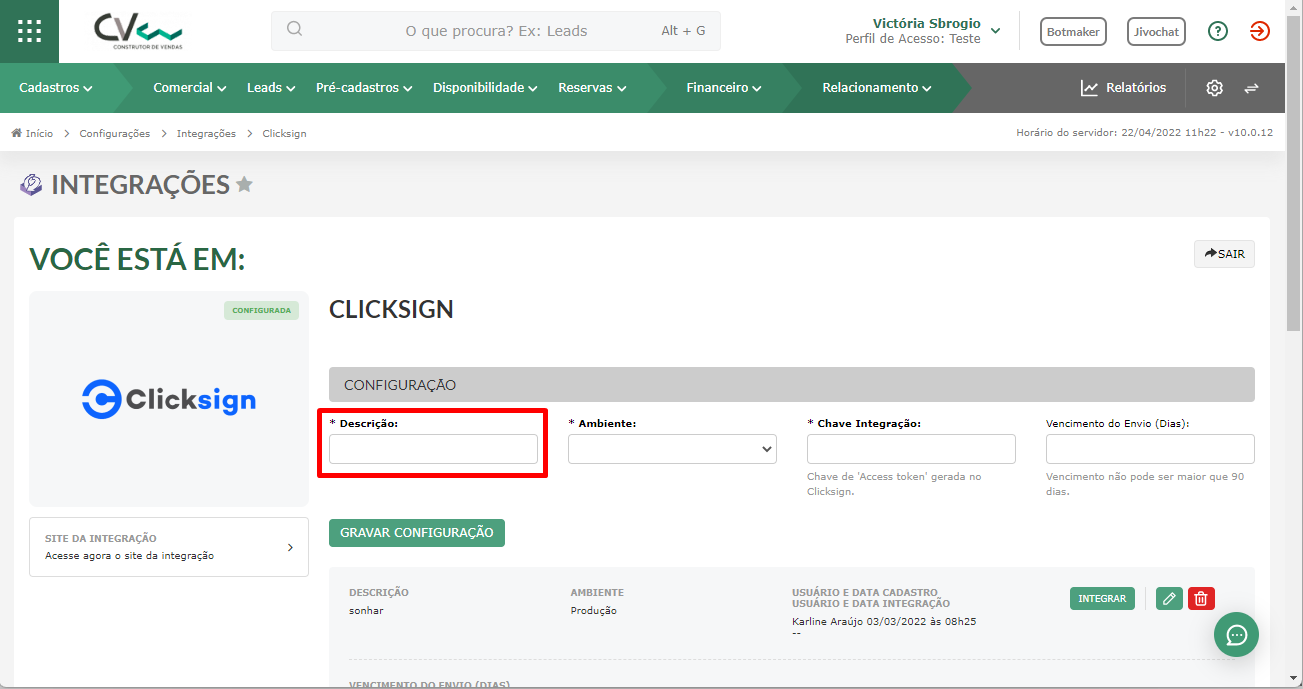Open the settings gear icon
Screen dimensions: 1303x689
(1214, 88)
